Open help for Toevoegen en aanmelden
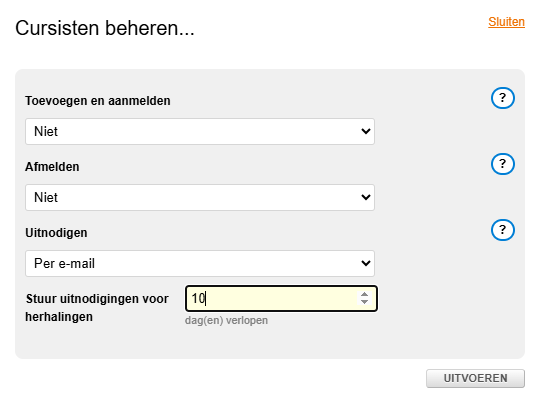This screenshot has width=539, height=399. 503,98
